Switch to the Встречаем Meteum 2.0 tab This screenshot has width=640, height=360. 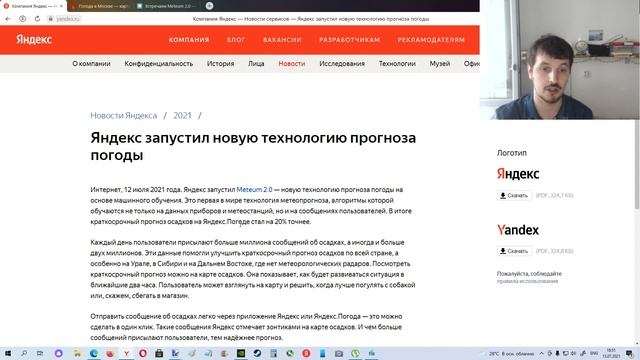pyautogui.click(x=167, y=6)
